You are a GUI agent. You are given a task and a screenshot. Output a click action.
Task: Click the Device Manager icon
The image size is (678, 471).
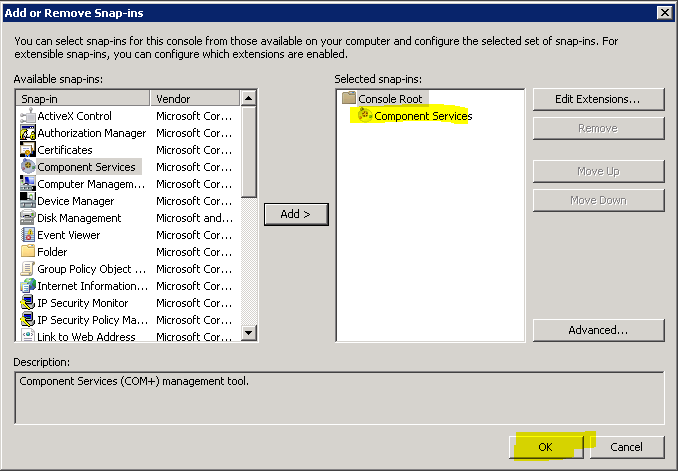[x=28, y=201]
